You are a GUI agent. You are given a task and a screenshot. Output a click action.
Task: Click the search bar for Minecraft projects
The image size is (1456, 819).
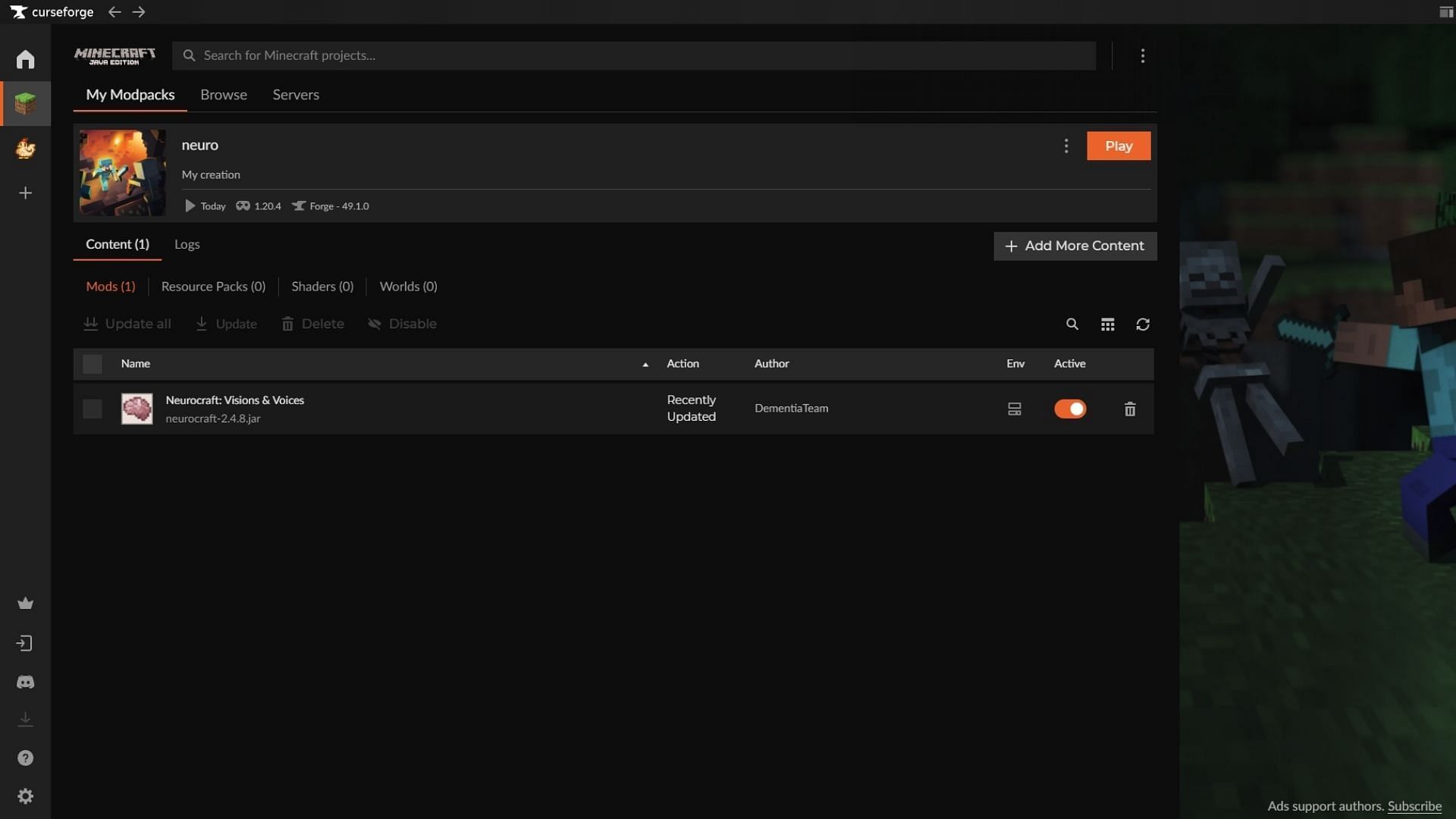click(634, 54)
